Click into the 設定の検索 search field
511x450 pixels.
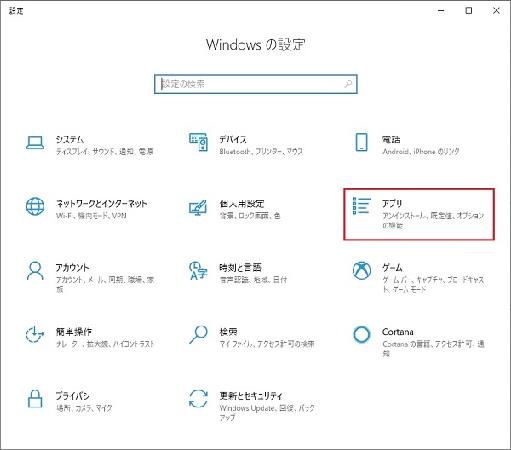tap(256, 84)
